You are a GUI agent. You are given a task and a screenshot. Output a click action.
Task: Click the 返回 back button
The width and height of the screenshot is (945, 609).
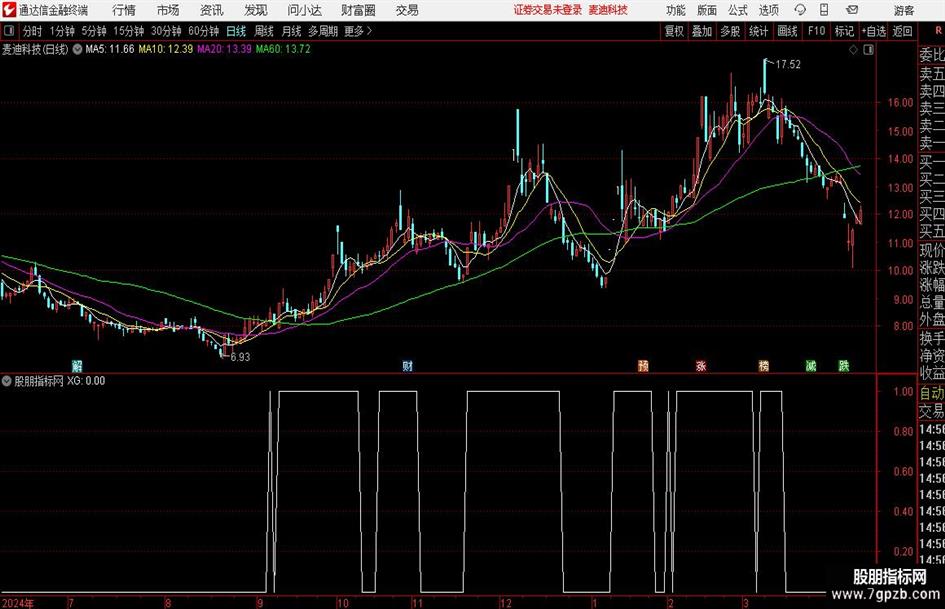(902, 31)
